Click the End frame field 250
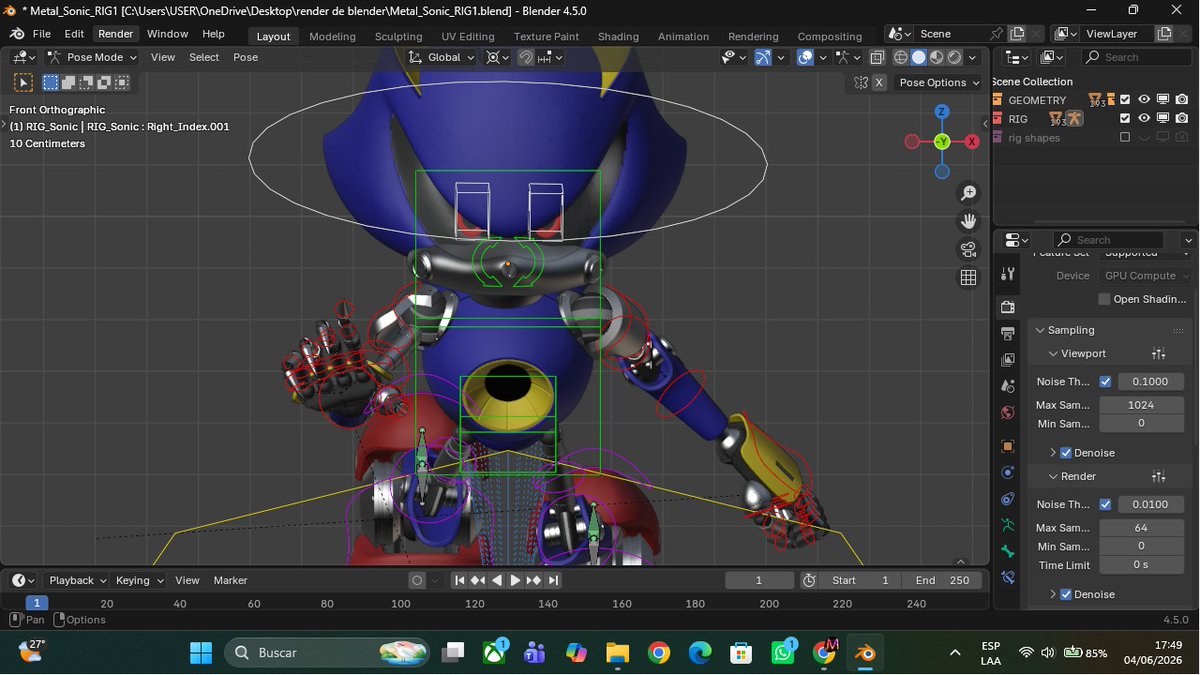This screenshot has width=1200, height=675. click(x=942, y=580)
